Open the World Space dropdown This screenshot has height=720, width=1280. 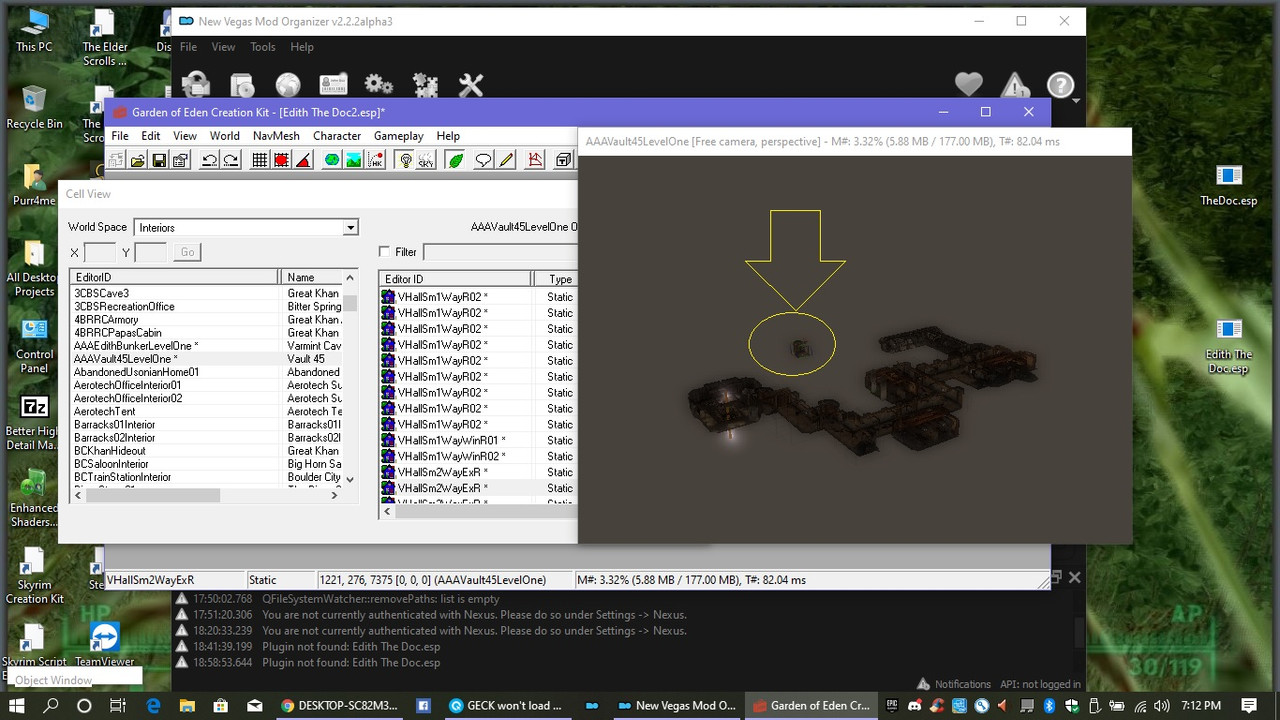pyautogui.click(x=350, y=227)
